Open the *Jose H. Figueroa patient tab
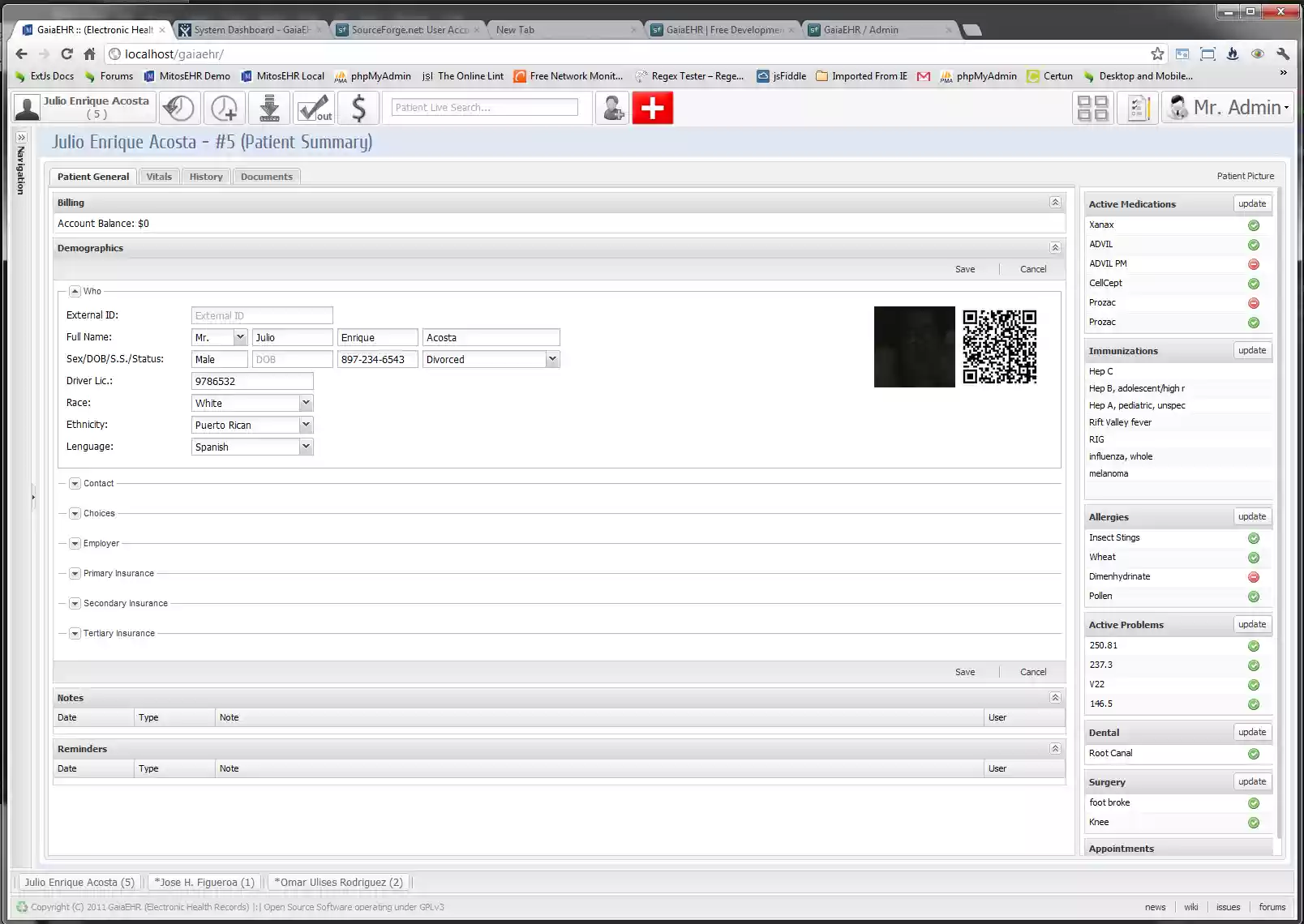1304x924 pixels. click(204, 882)
